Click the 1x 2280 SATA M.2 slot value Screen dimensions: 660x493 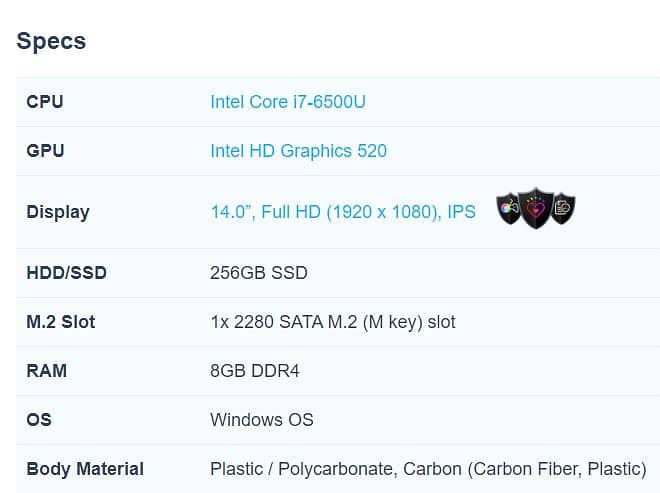(333, 322)
